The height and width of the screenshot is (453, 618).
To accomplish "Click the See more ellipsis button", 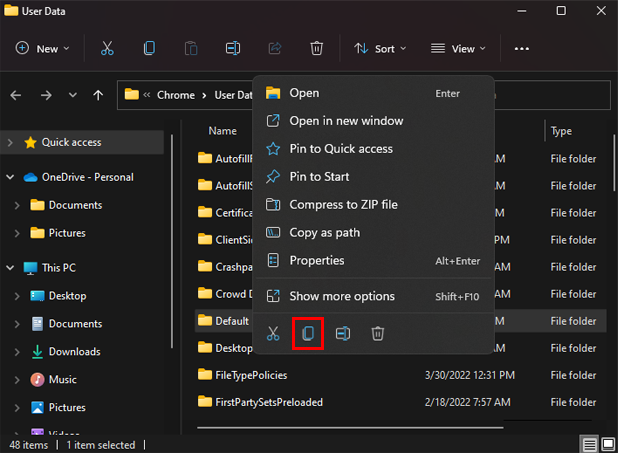I will tap(521, 48).
